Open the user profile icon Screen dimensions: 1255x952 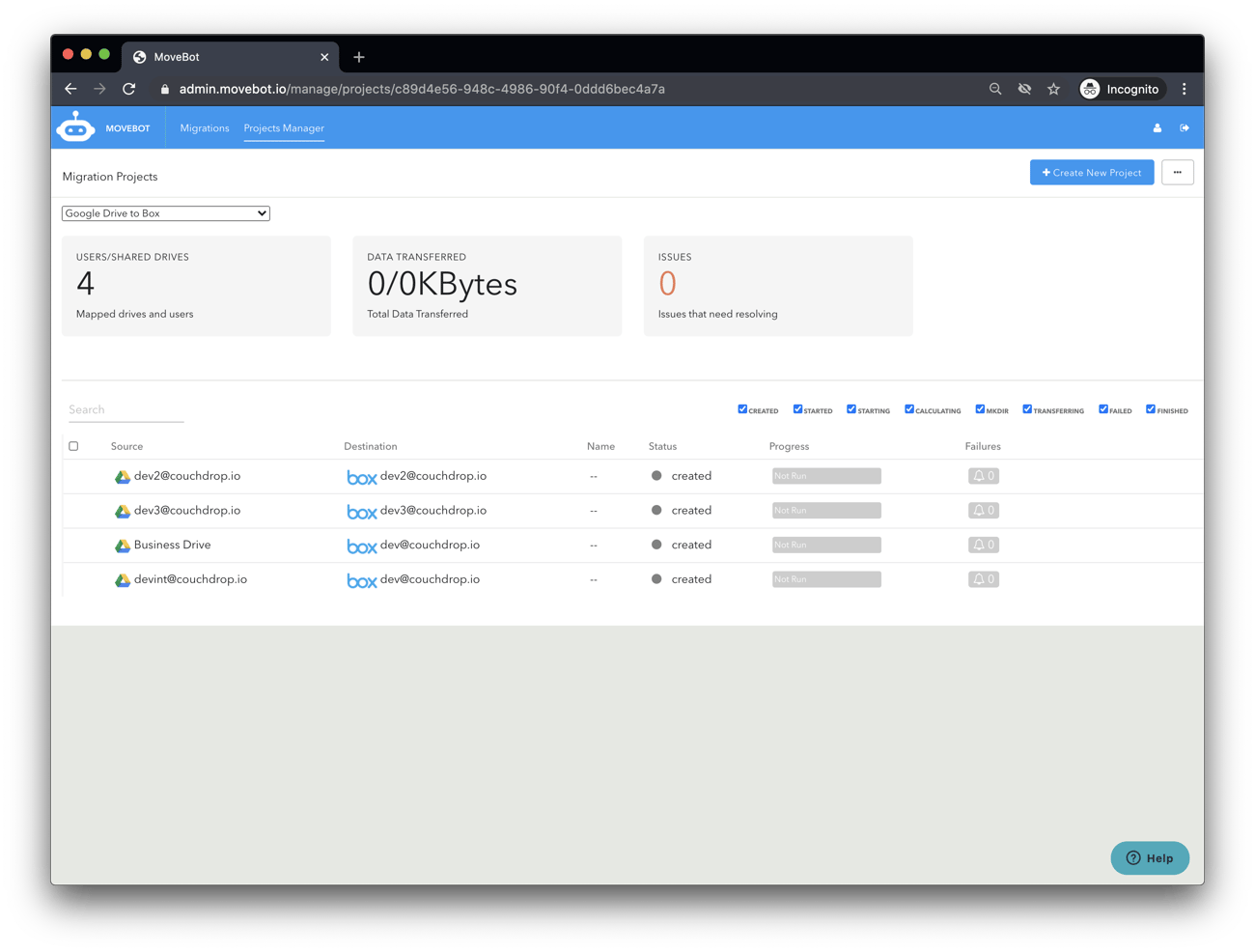1157,126
